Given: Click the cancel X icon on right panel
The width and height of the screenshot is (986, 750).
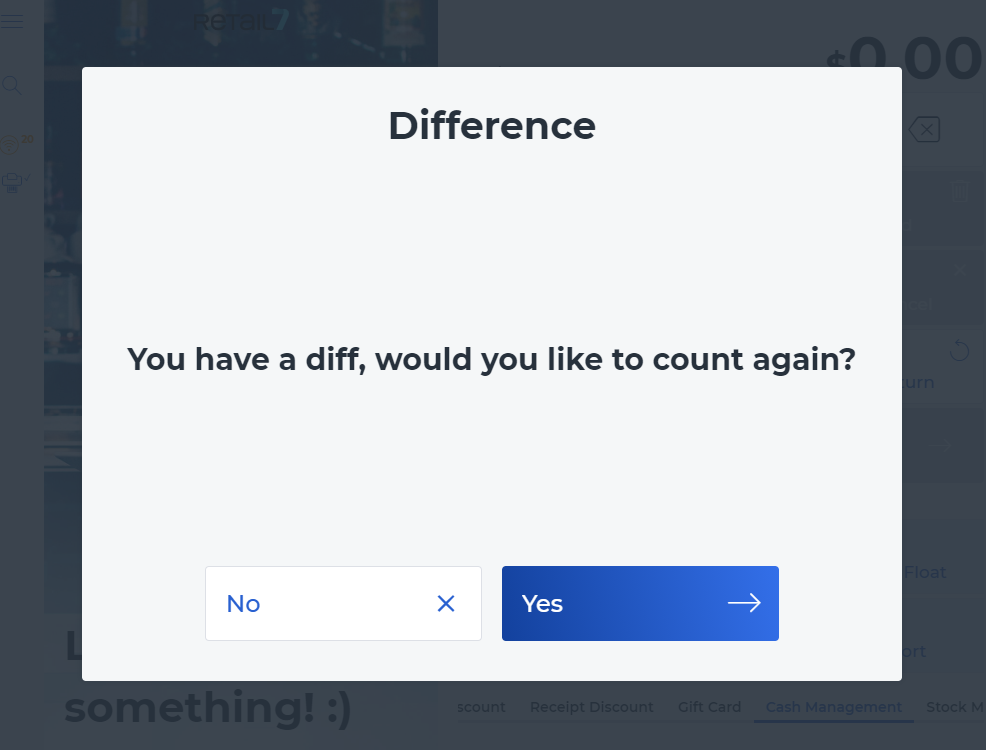Looking at the screenshot, I should pos(960,270).
